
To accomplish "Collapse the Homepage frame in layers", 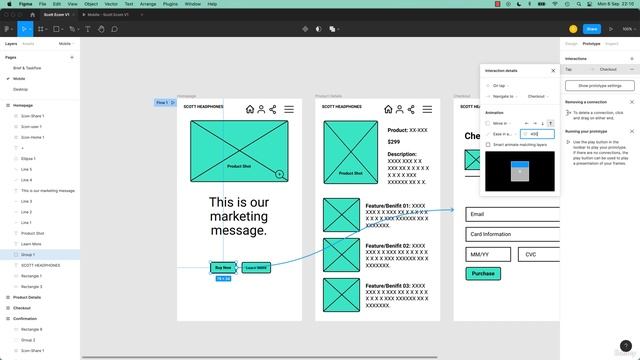I will [8, 105].
